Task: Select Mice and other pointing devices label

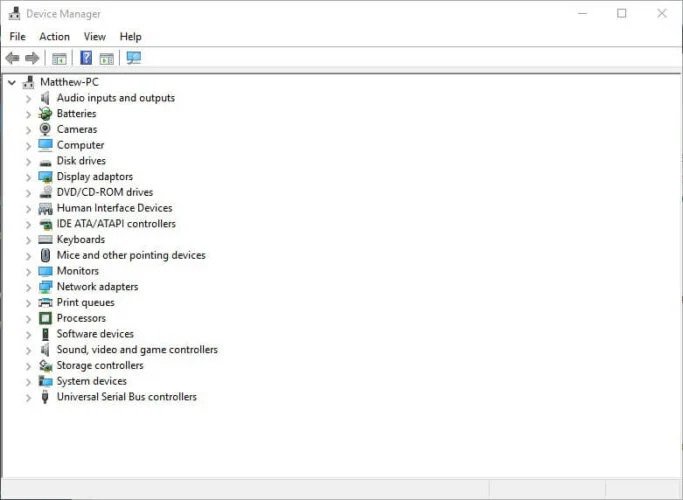Action: click(x=131, y=255)
